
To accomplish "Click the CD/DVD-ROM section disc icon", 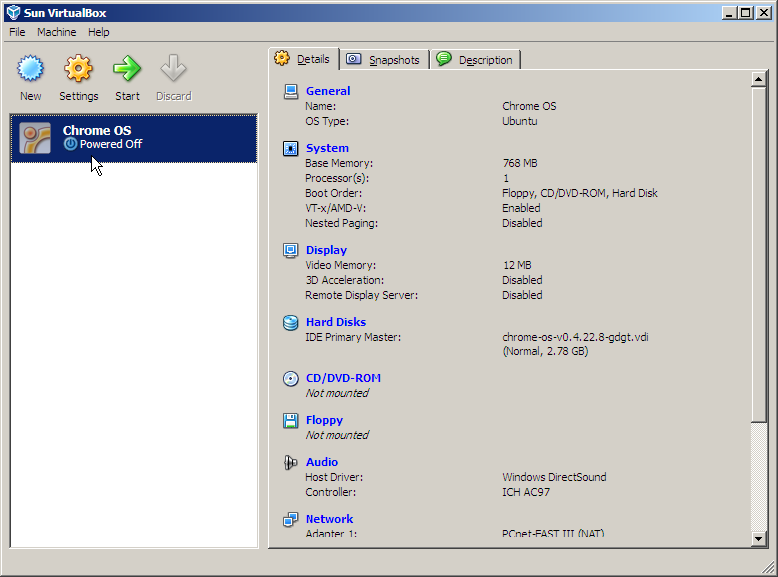I will click(290, 379).
